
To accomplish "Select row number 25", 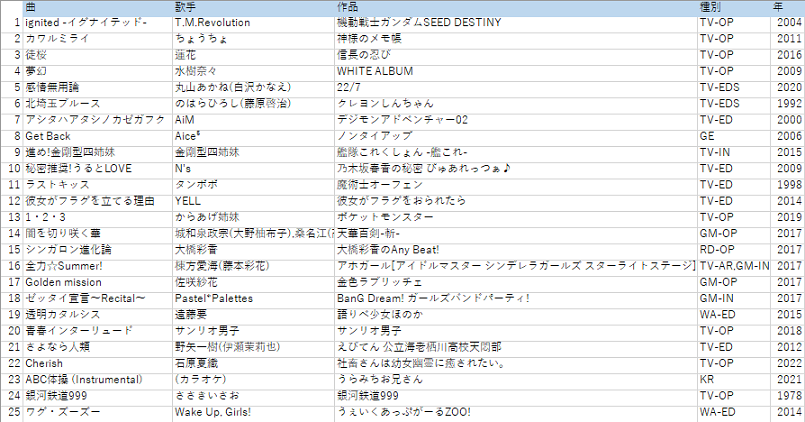I will click(11, 412).
